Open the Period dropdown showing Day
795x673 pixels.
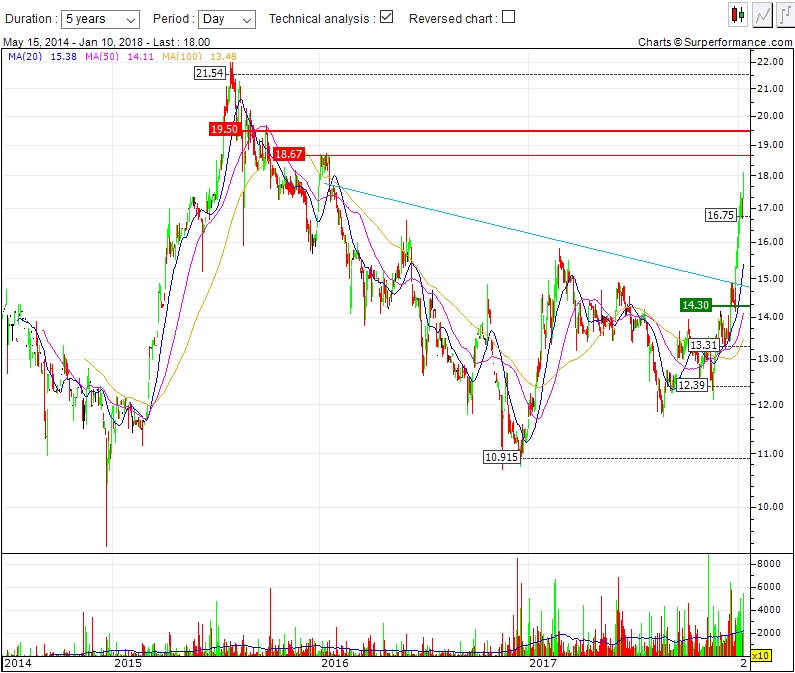(226, 19)
